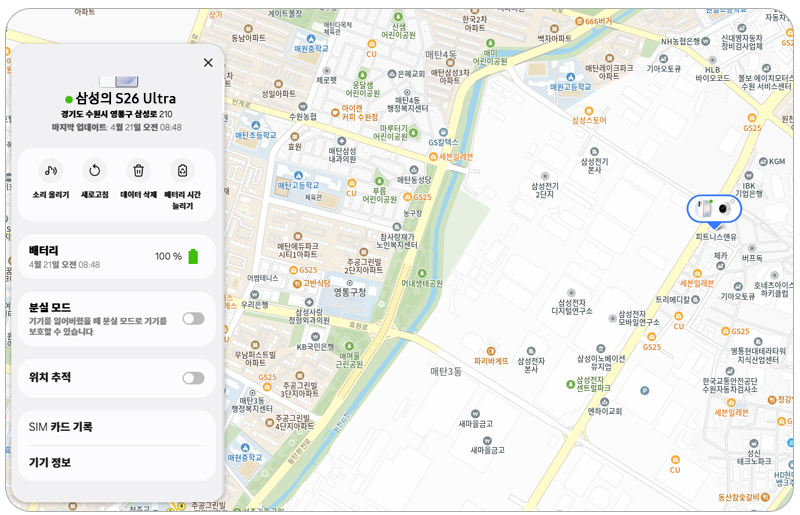Click the 매원중학교 school marker
This screenshot has width=800, height=515.
[x=311, y=39]
